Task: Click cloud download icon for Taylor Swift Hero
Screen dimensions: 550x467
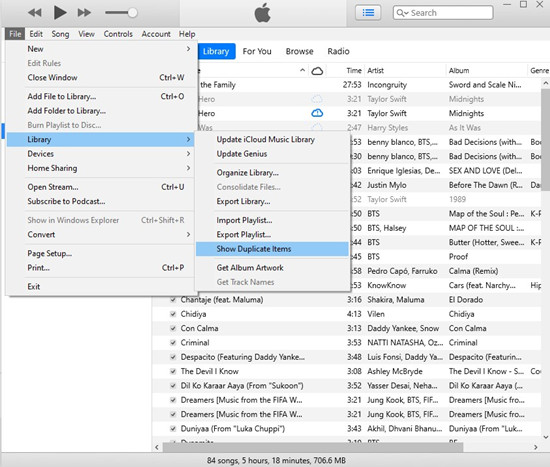Action: 317,113
